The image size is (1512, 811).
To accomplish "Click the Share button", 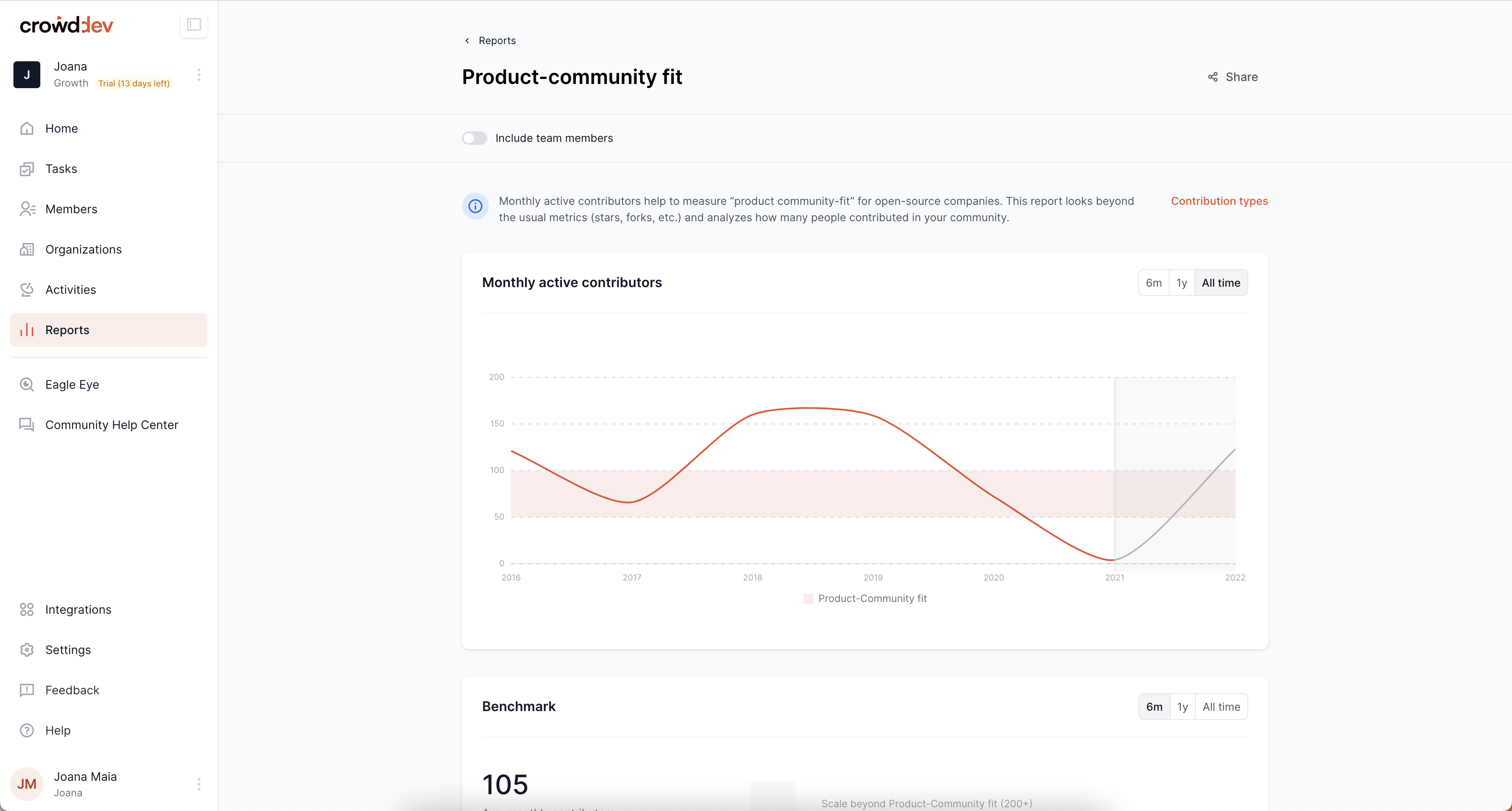I will point(1233,77).
